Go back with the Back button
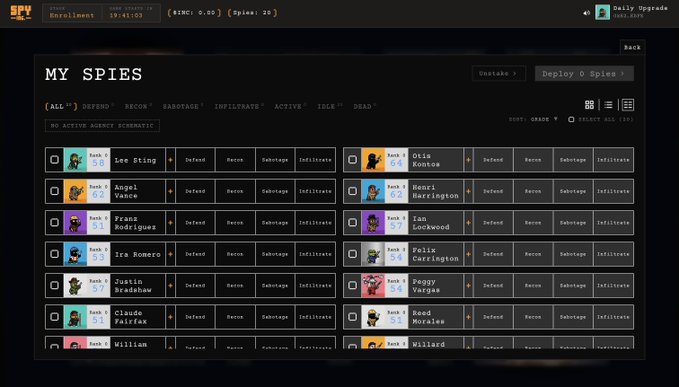This screenshot has height=387, width=679. click(x=632, y=47)
